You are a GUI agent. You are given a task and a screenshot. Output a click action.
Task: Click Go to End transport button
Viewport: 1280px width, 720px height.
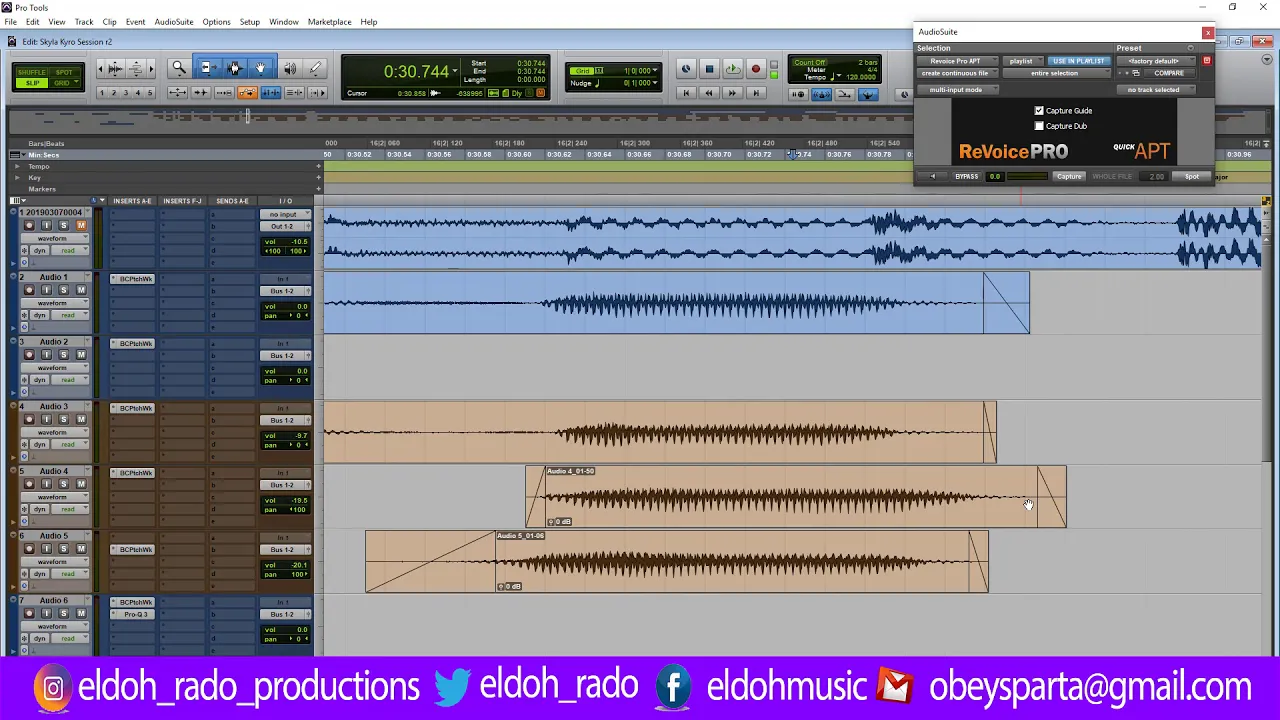point(756,93)
